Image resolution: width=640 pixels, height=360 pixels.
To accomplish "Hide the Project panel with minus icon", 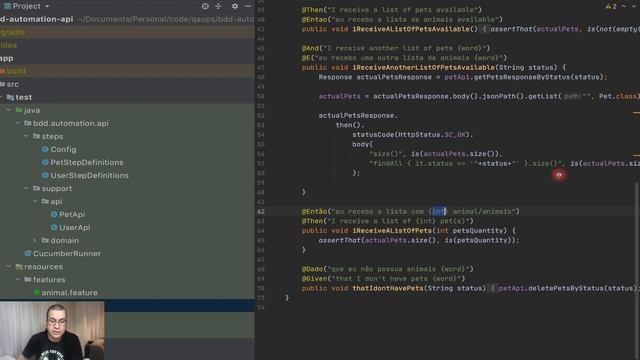I will click(x=248, y=6).
